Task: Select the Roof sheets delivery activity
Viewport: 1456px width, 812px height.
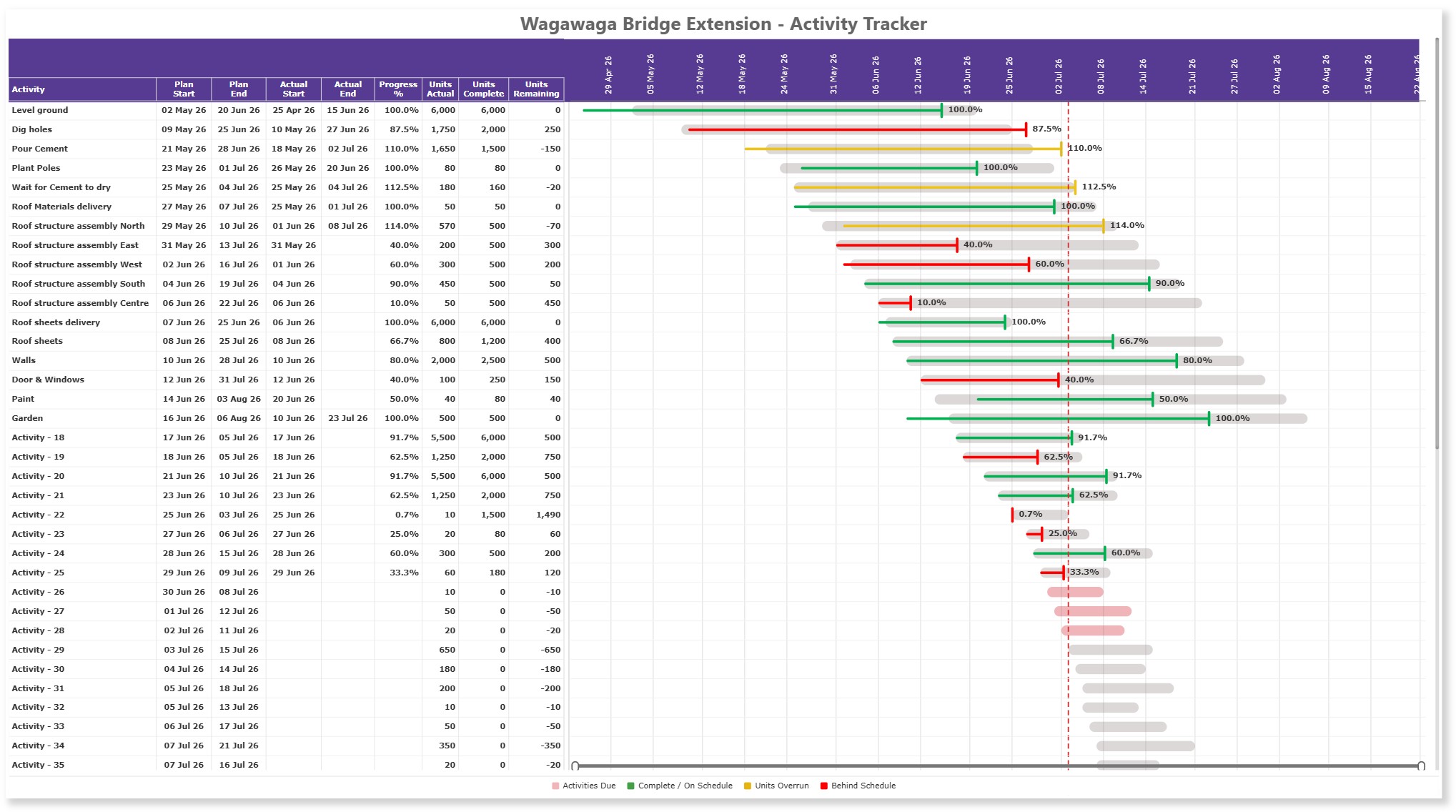Action: (56, 322)
